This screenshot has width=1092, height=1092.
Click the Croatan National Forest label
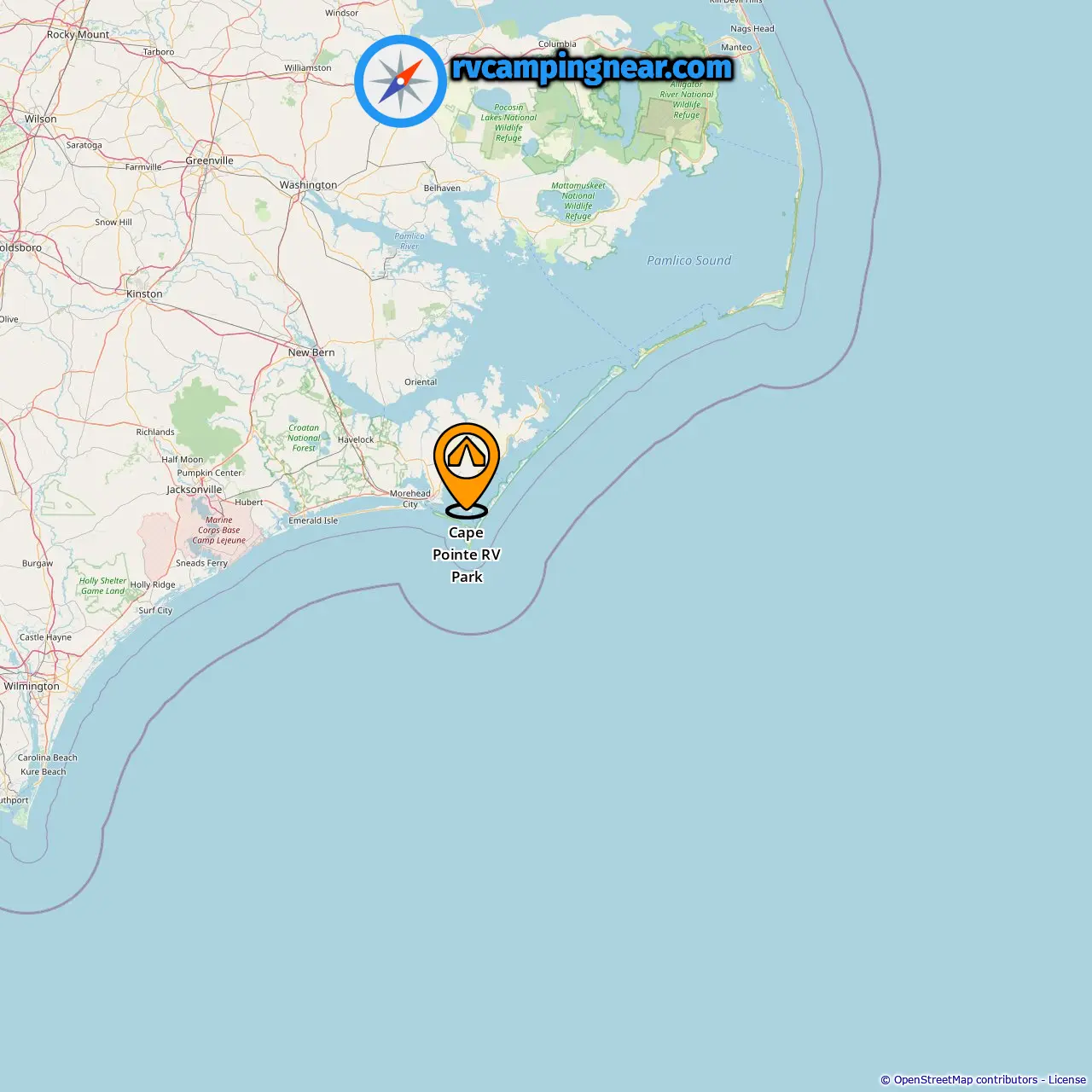304,438
